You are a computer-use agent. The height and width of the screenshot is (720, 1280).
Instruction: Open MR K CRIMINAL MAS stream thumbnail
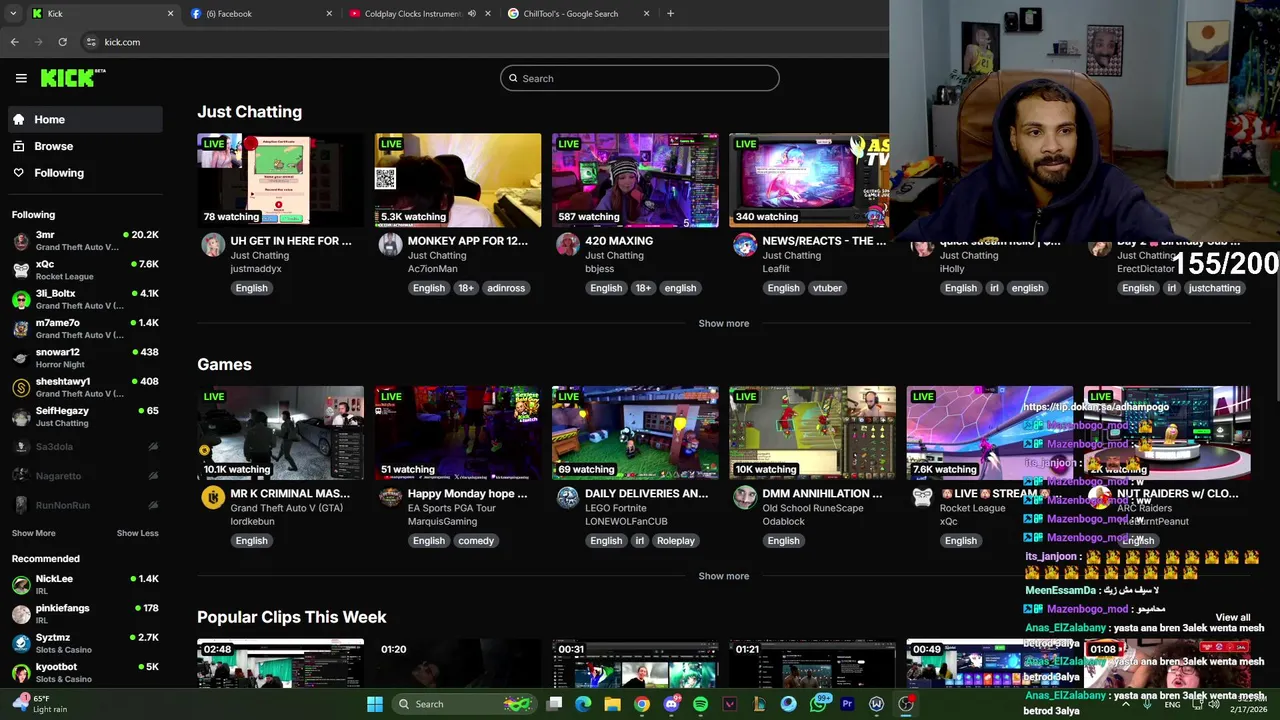(280, 433)
